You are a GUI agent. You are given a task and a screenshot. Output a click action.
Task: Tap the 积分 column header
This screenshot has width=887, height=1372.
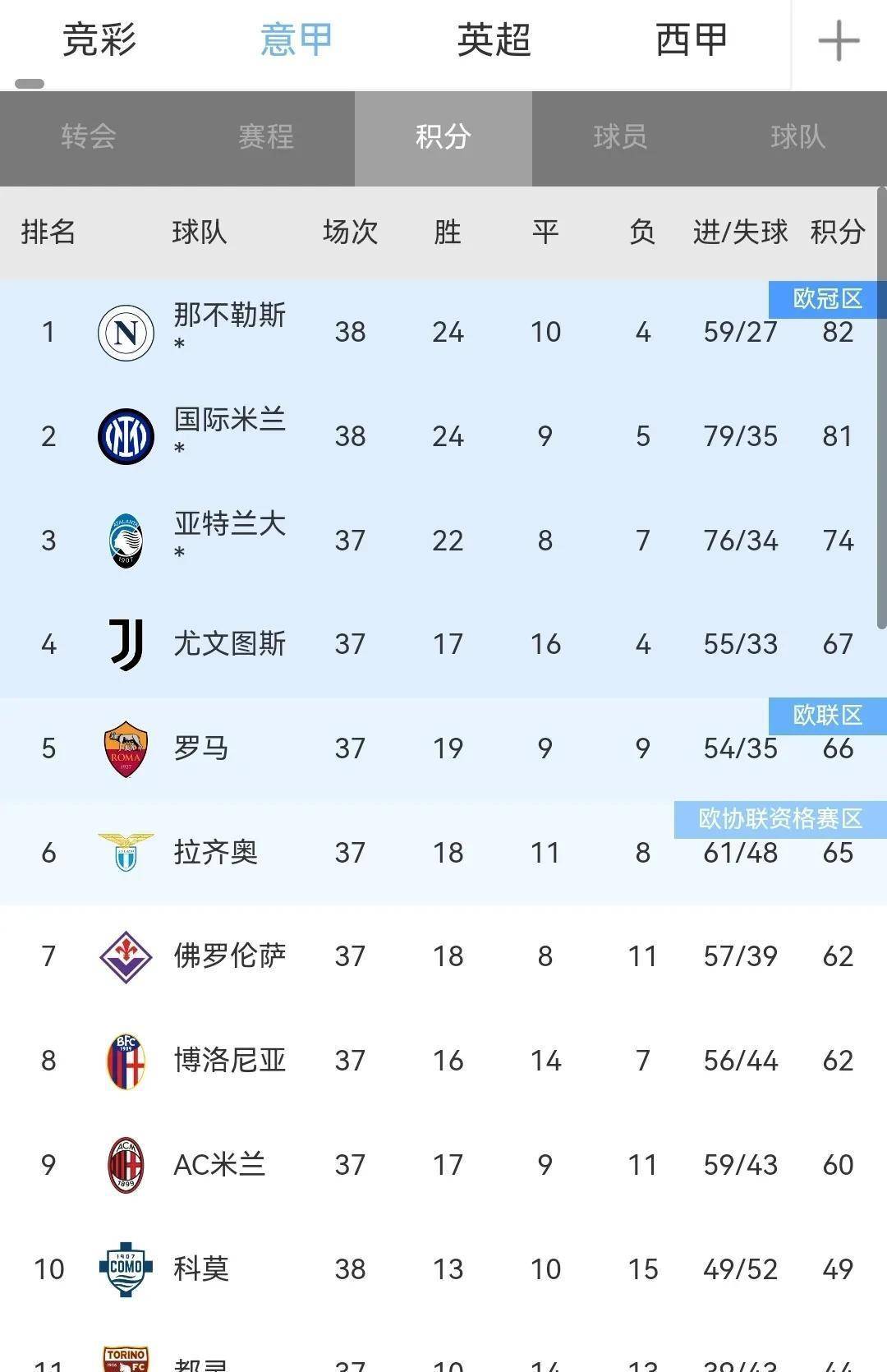(x=837, y=233)
